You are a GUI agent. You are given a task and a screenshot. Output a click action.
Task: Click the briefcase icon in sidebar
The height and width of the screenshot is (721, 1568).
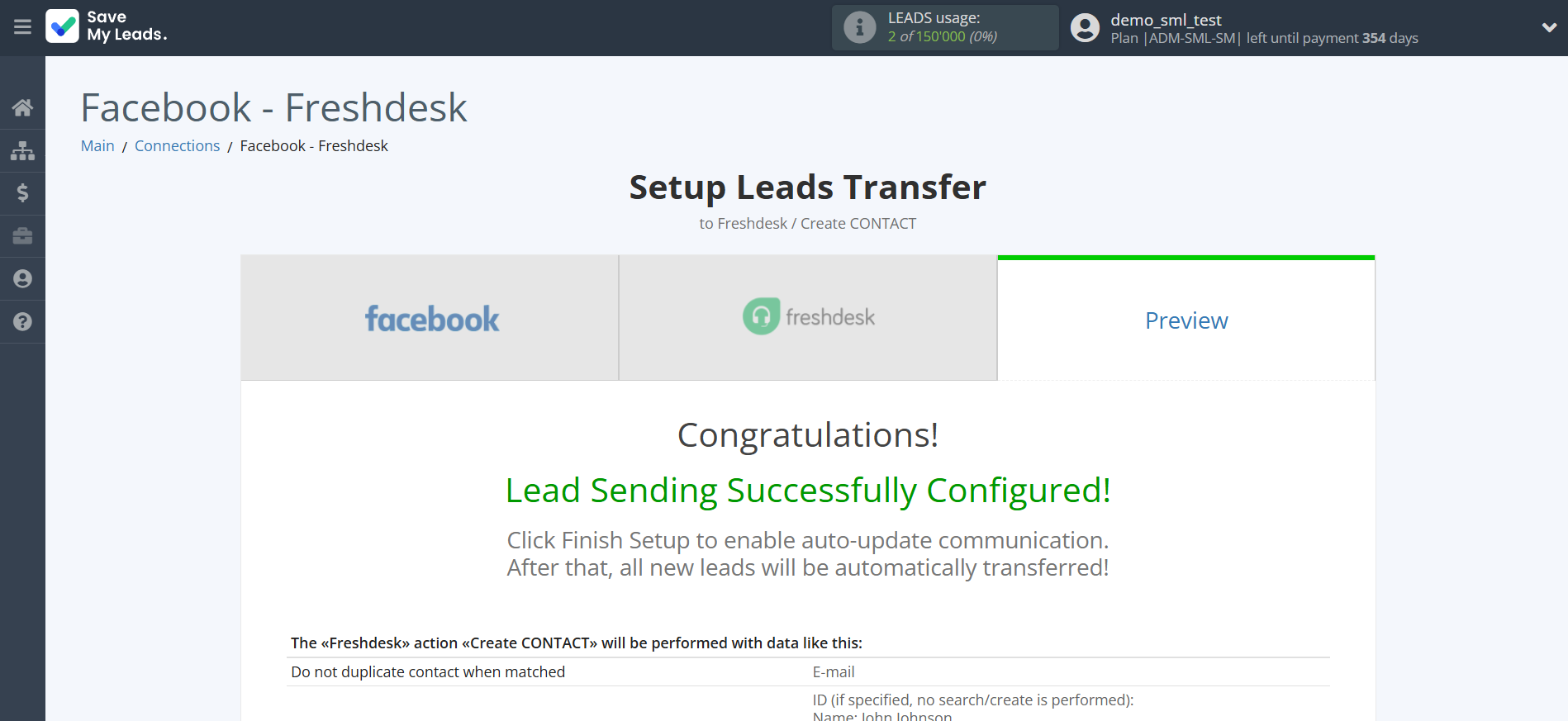click(x=22, y=236)
